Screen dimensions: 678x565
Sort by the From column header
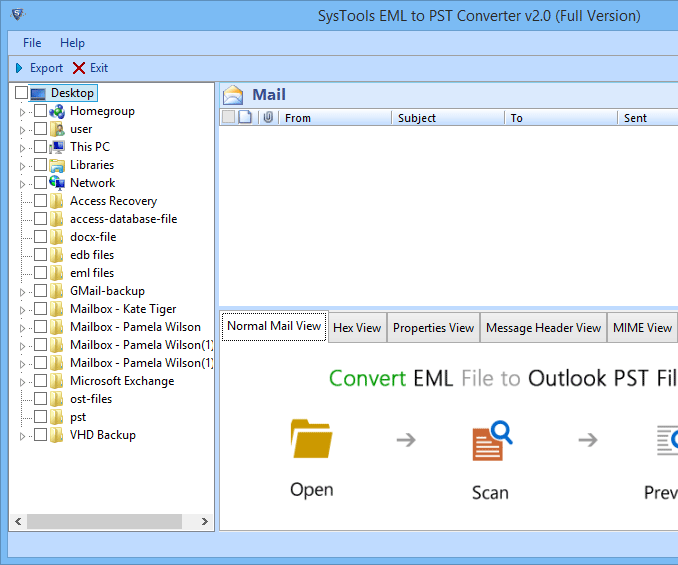[x=335, y=118]
